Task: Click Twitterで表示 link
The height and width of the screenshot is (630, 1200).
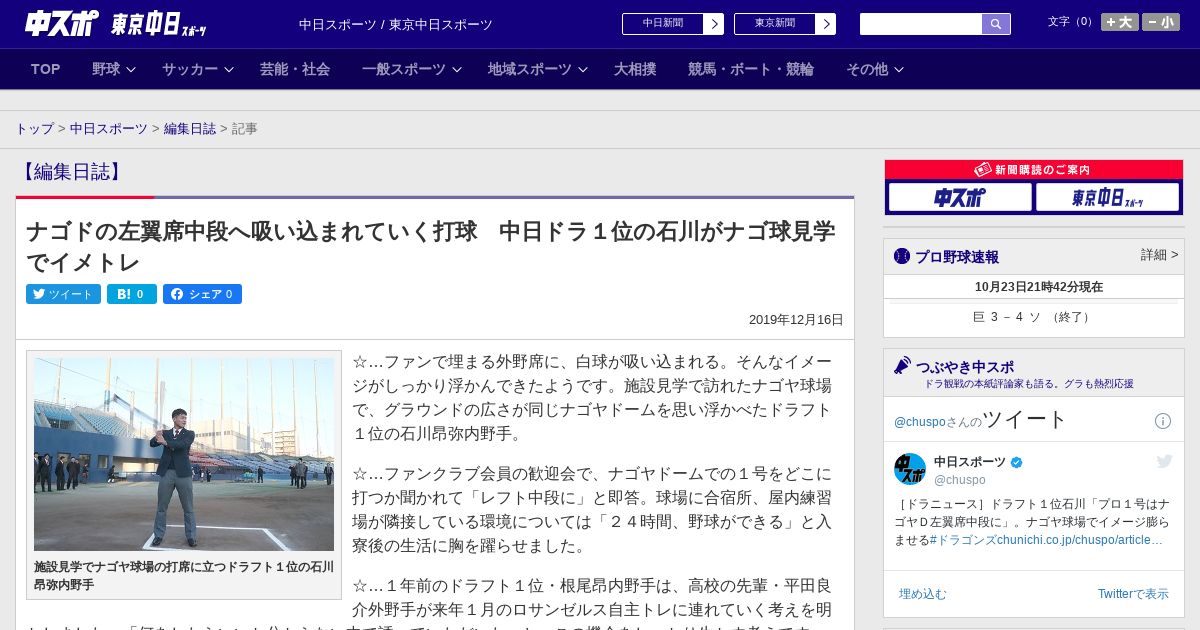Action: [x=1133, y=594]
